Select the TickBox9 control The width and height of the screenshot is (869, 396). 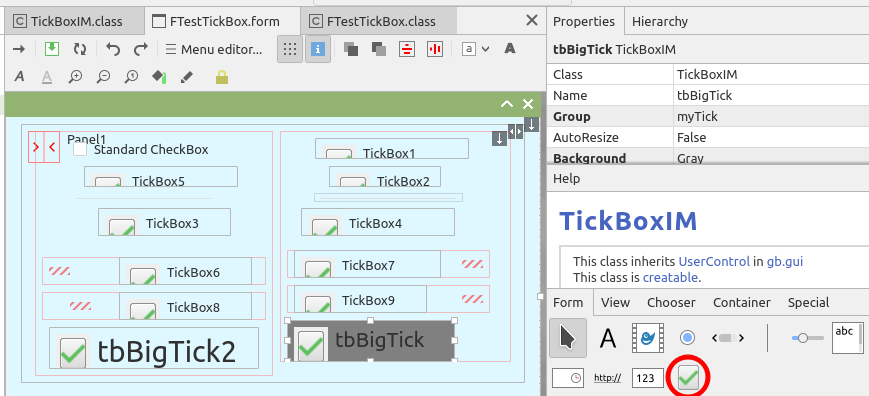point(360,299)
